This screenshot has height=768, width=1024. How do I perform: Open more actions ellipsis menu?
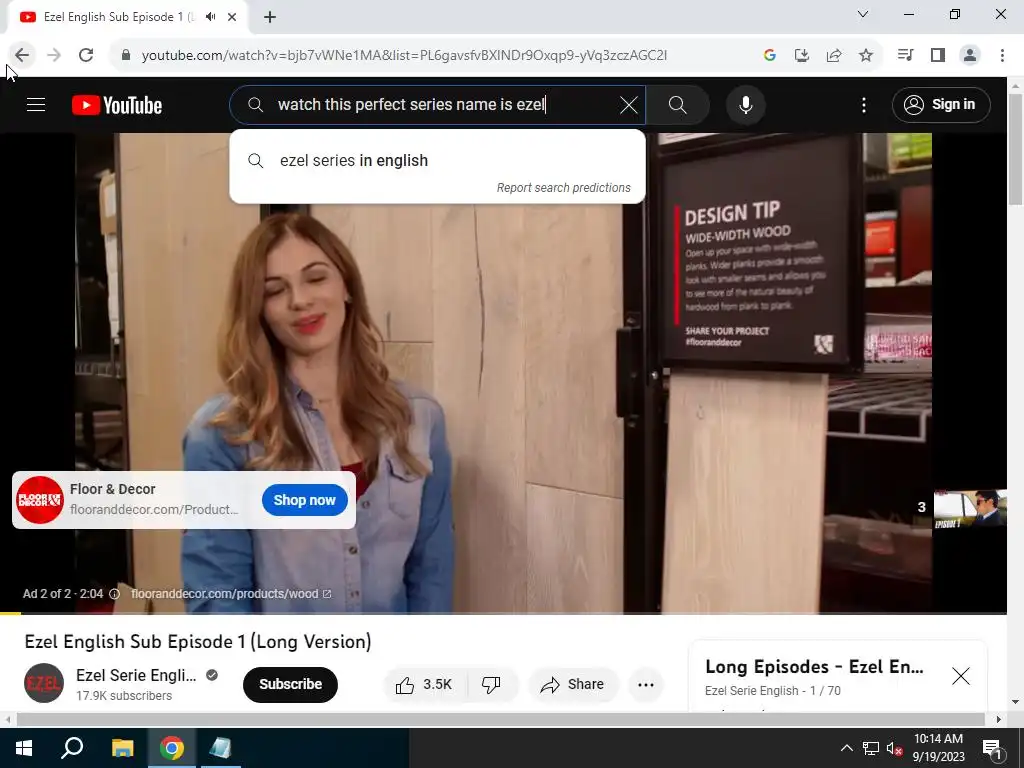645,684
